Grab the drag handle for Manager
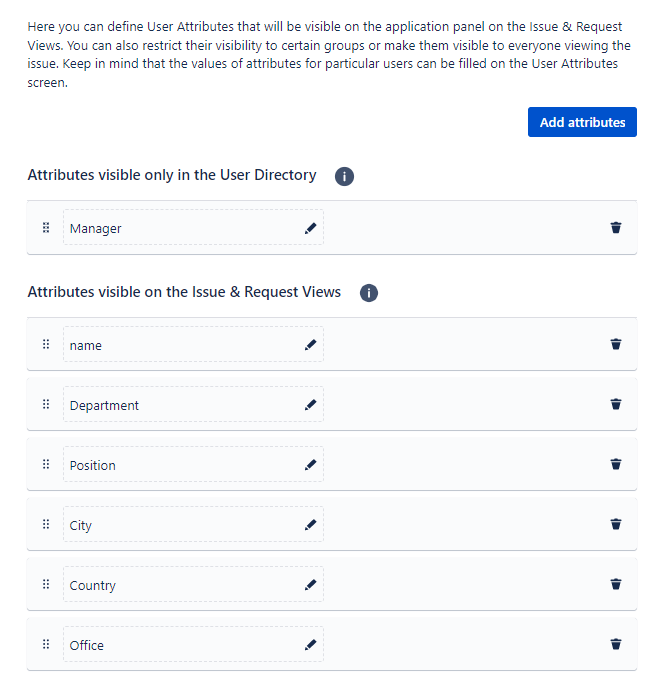This screenshot has width=662, height=700. (x=46, y=228)
